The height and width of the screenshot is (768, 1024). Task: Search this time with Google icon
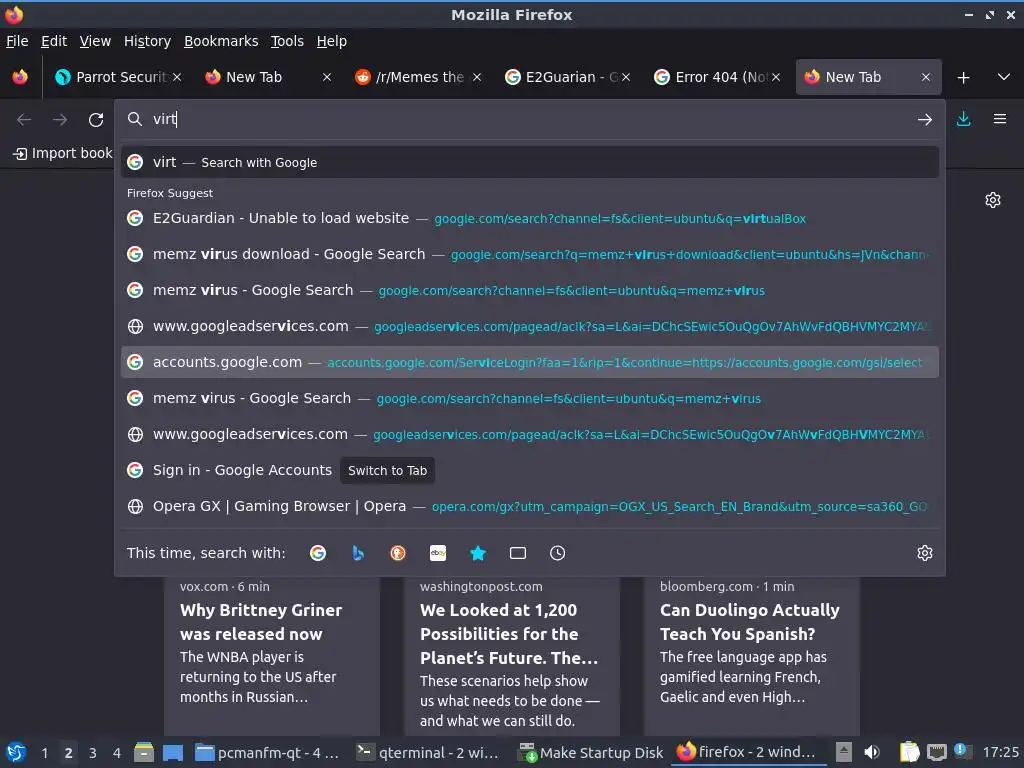click(318, 553)
